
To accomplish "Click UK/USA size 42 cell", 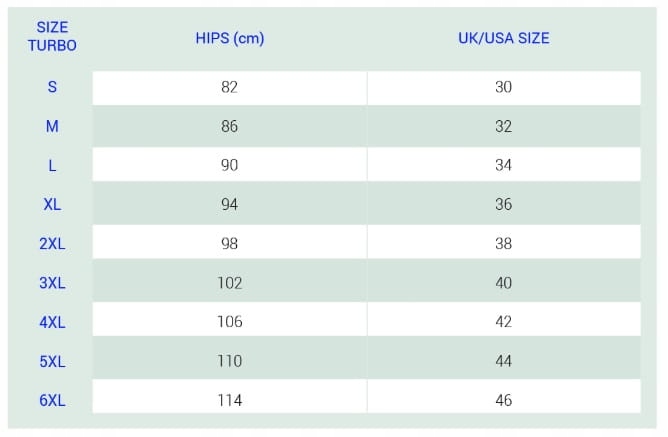I will 503,322.
